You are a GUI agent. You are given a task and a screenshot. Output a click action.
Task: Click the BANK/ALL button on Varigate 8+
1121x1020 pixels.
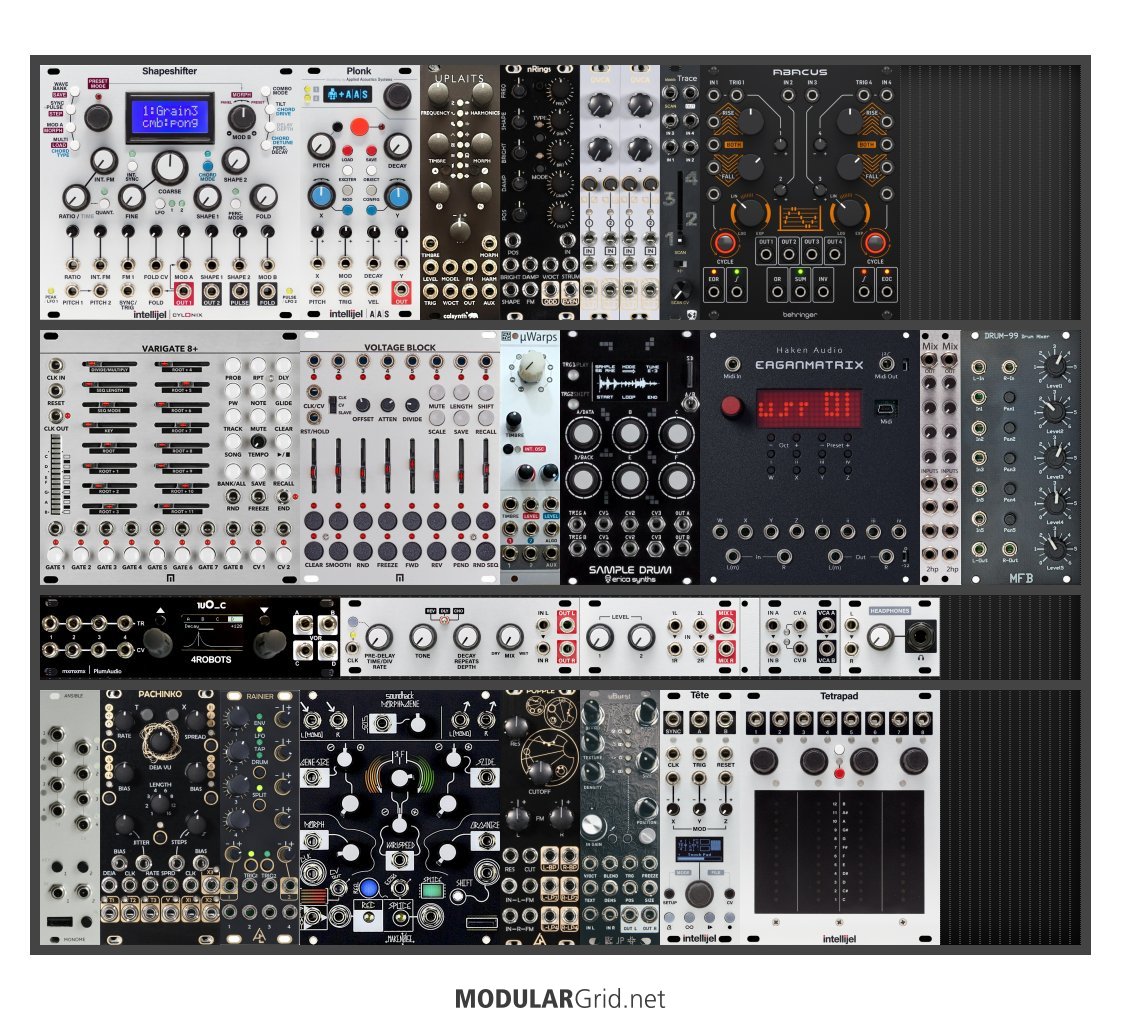233,471
